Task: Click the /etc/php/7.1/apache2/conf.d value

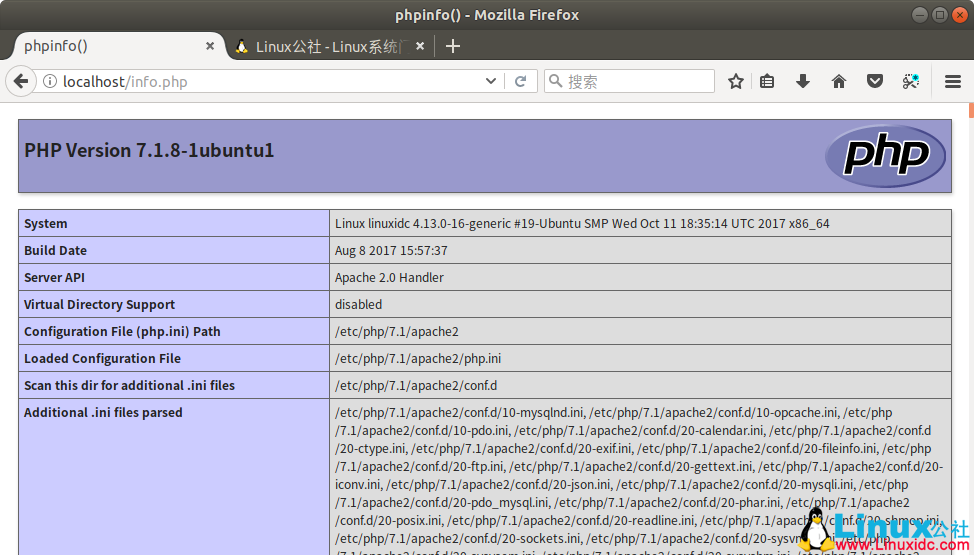Action: coord(416,385)
